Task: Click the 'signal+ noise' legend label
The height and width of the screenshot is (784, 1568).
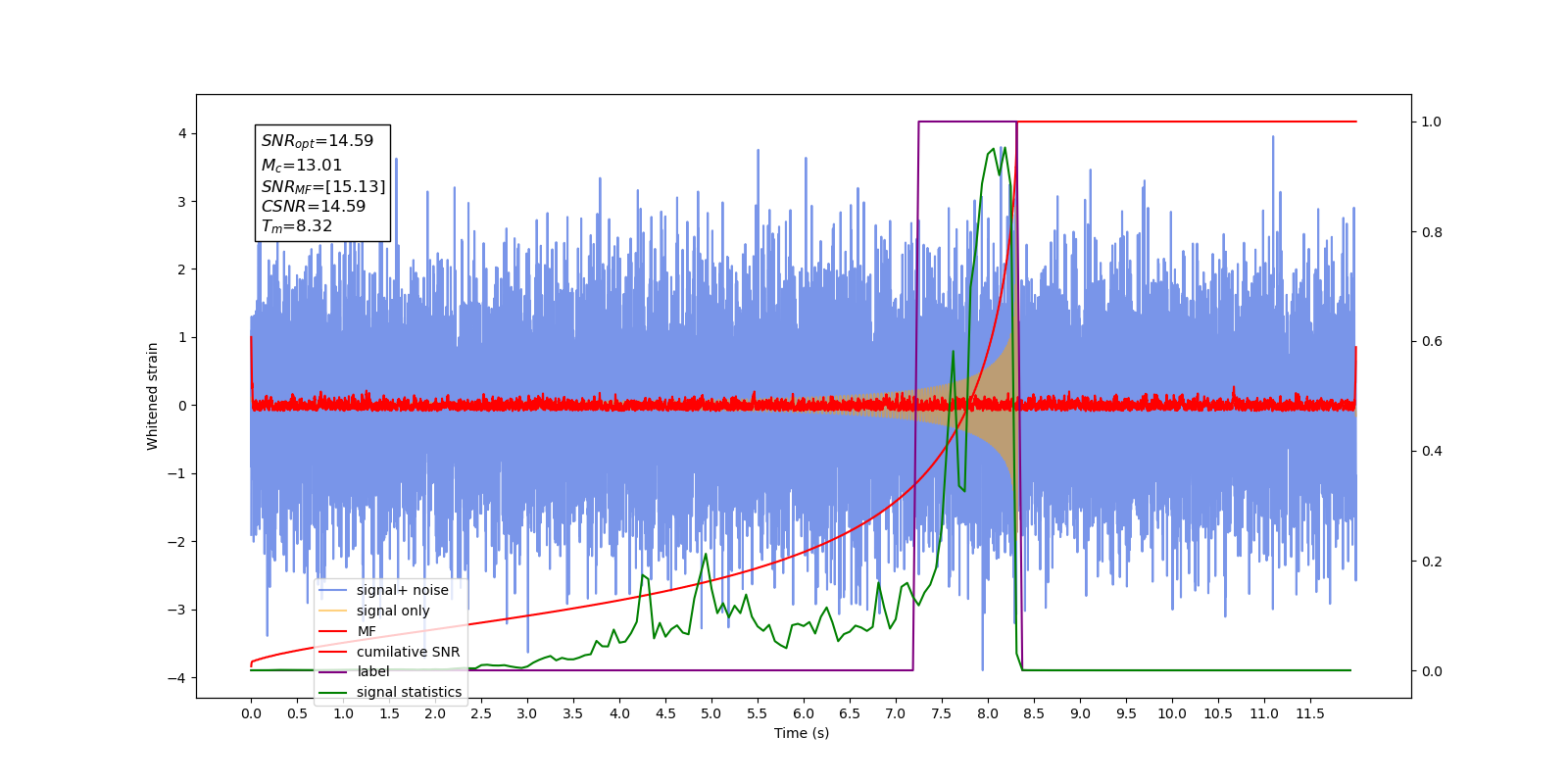Action: click(x=403, y=590)
